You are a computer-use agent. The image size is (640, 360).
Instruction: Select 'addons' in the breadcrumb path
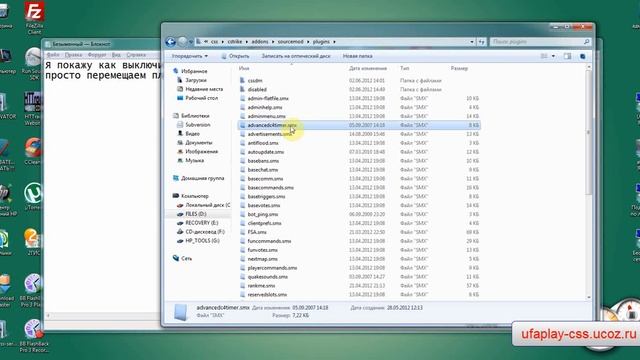[x=260, y=42]
